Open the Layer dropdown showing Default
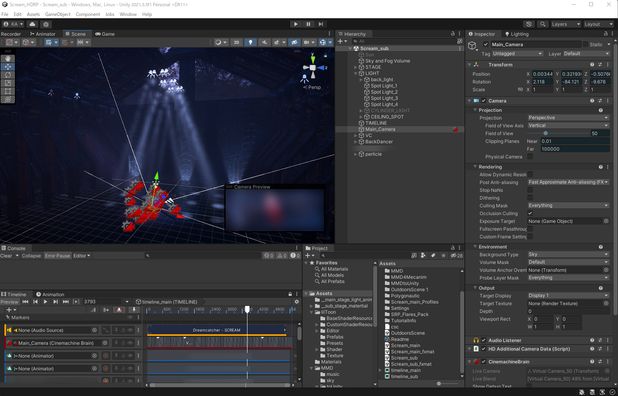The height and width of the screenshot is (396, 618). (x=586, y=54)
